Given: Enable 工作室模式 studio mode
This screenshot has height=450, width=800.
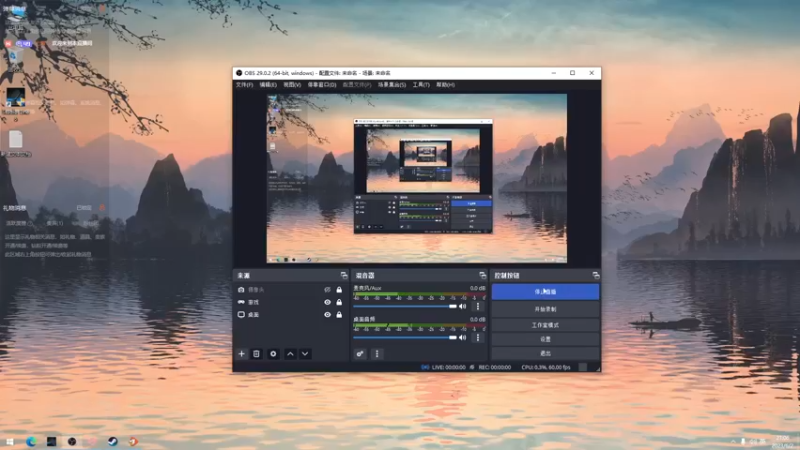Looking at the screenshot, I should click(545, 325).
